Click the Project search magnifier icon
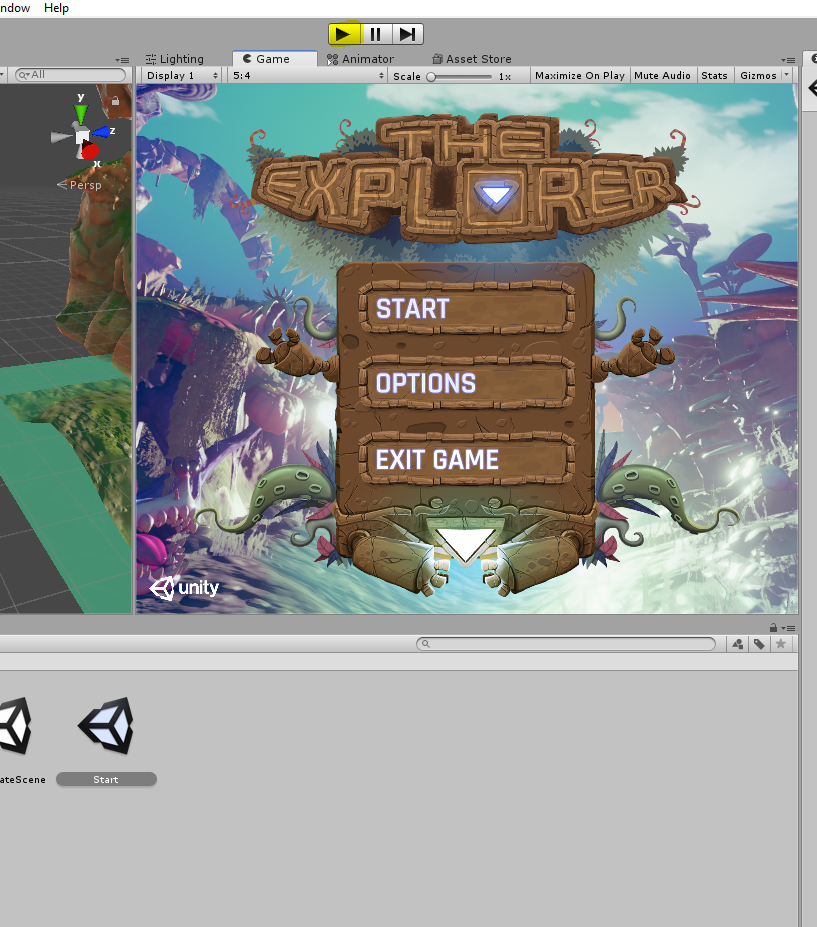 click(425, 644)
